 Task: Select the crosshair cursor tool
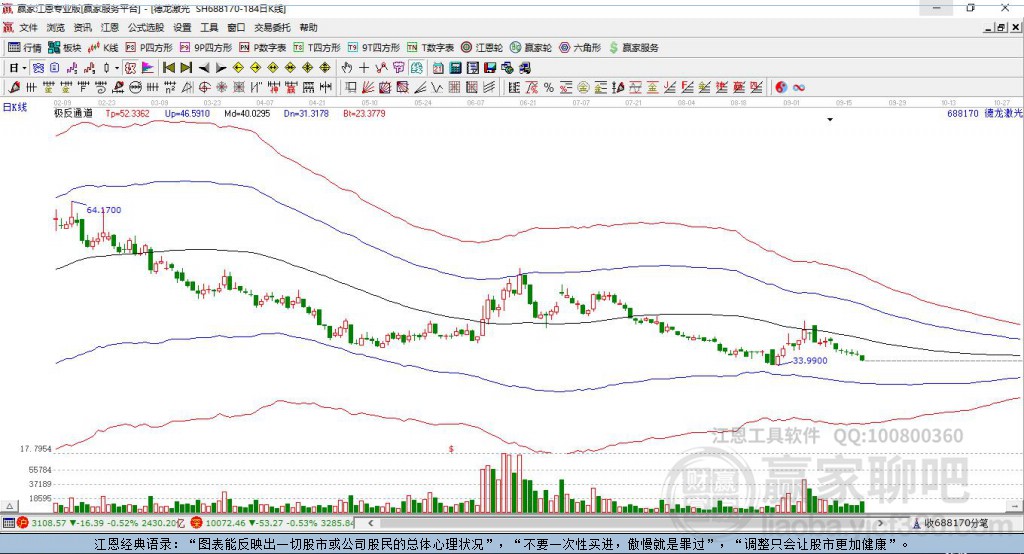click(x=364, y=68)
